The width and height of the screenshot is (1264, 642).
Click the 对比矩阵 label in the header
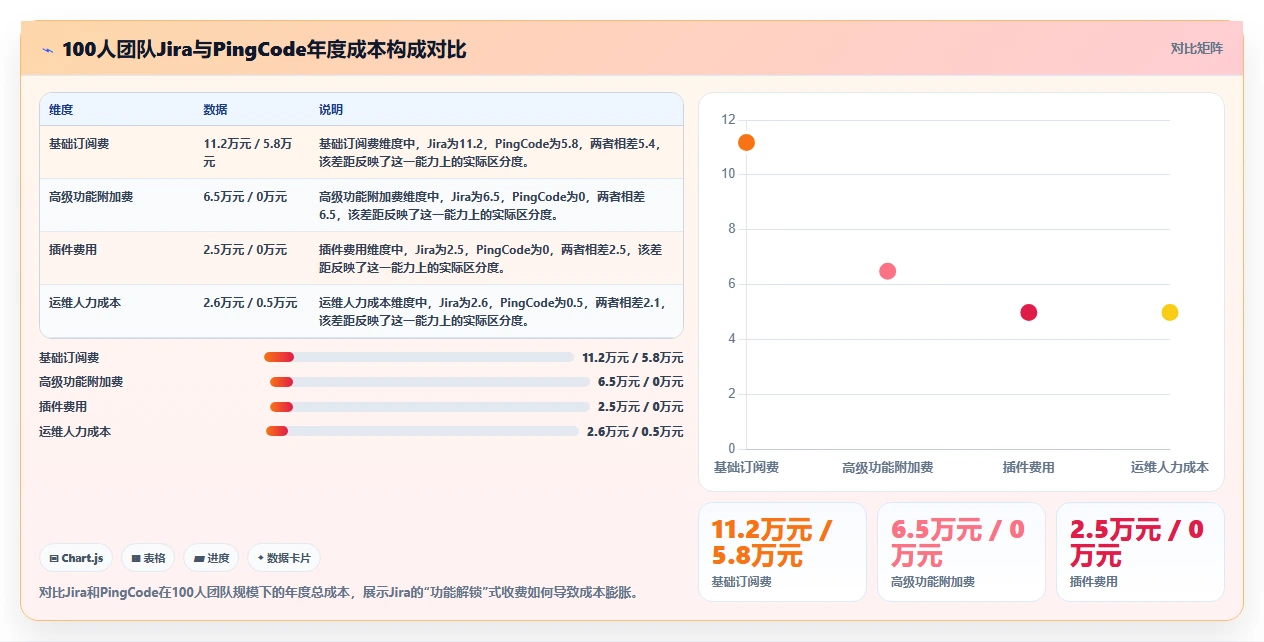[x=1196, y=48]
